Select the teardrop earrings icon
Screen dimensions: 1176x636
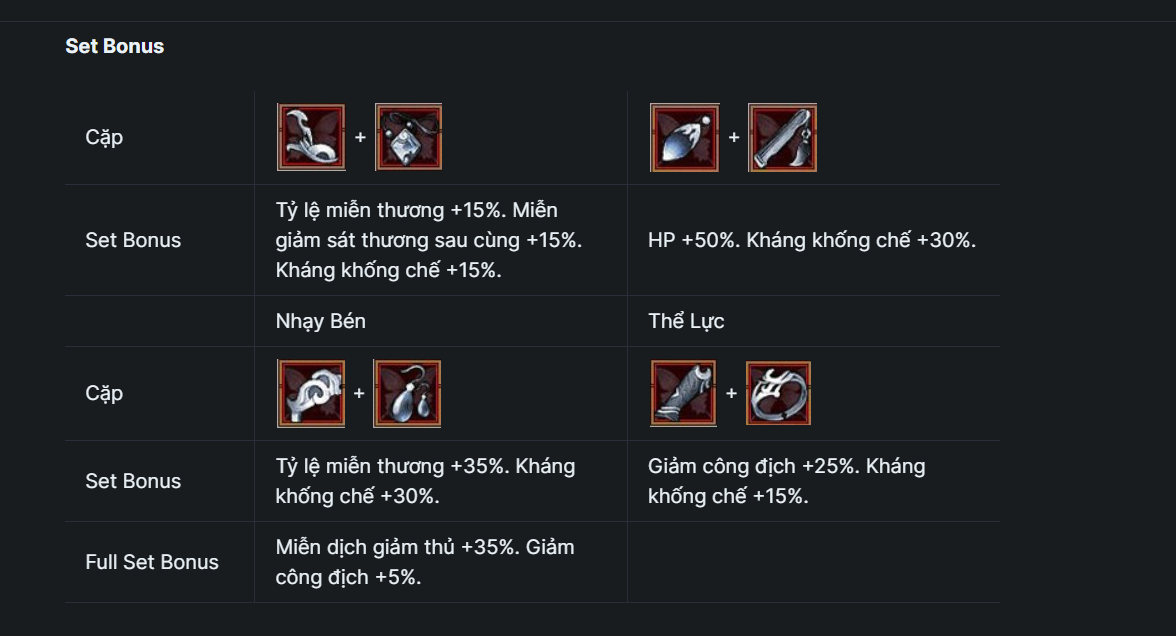pyautogui.click(x=407, y=393)
